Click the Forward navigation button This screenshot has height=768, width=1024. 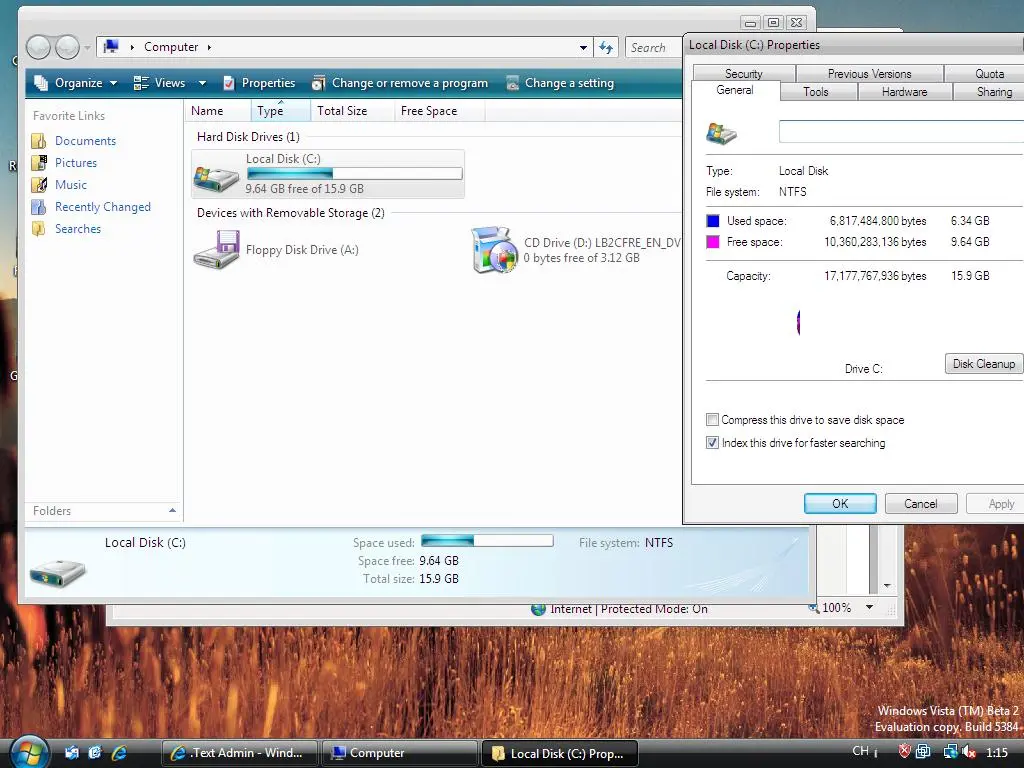[x=67, y=47]
